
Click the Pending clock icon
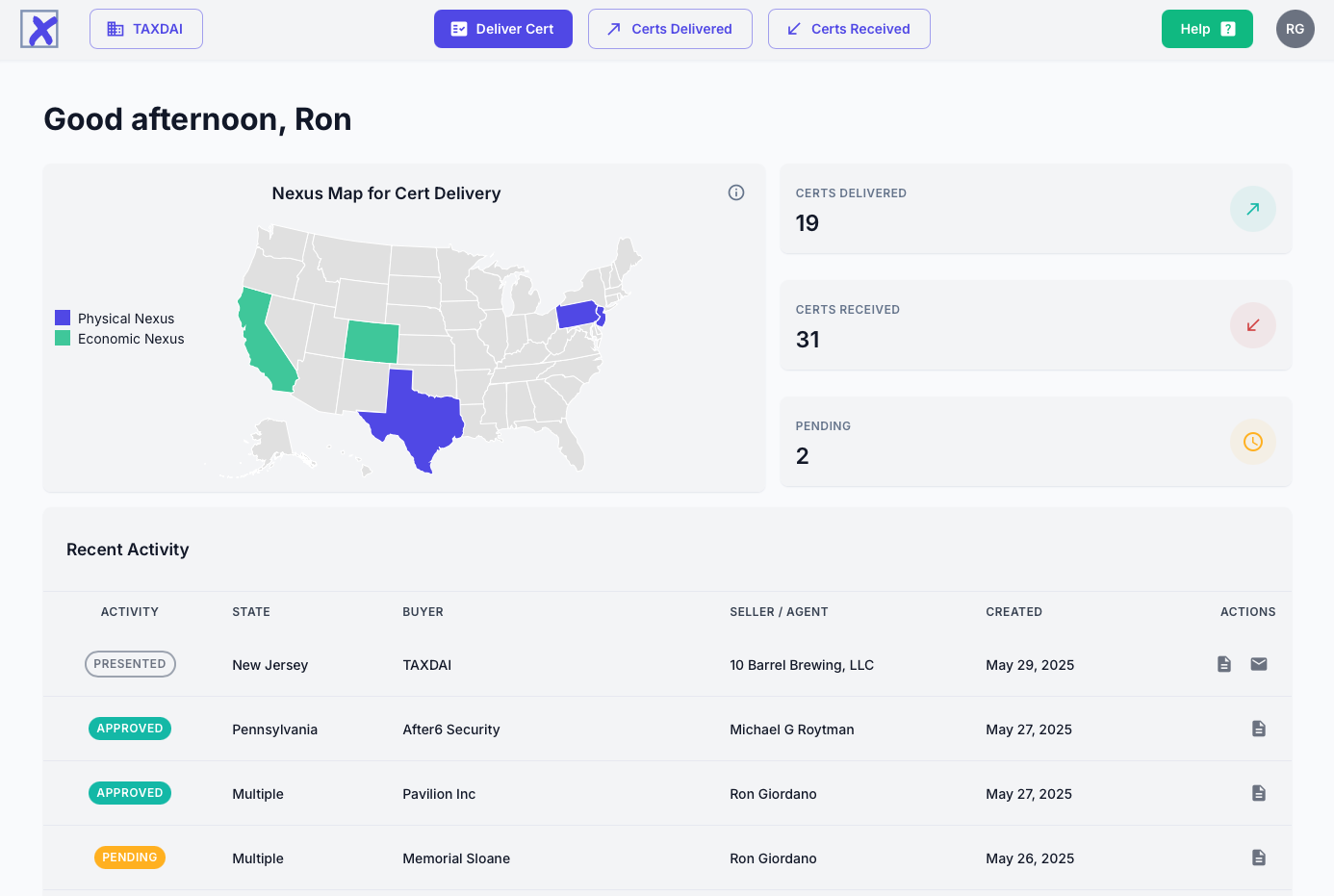point(1252,442)
